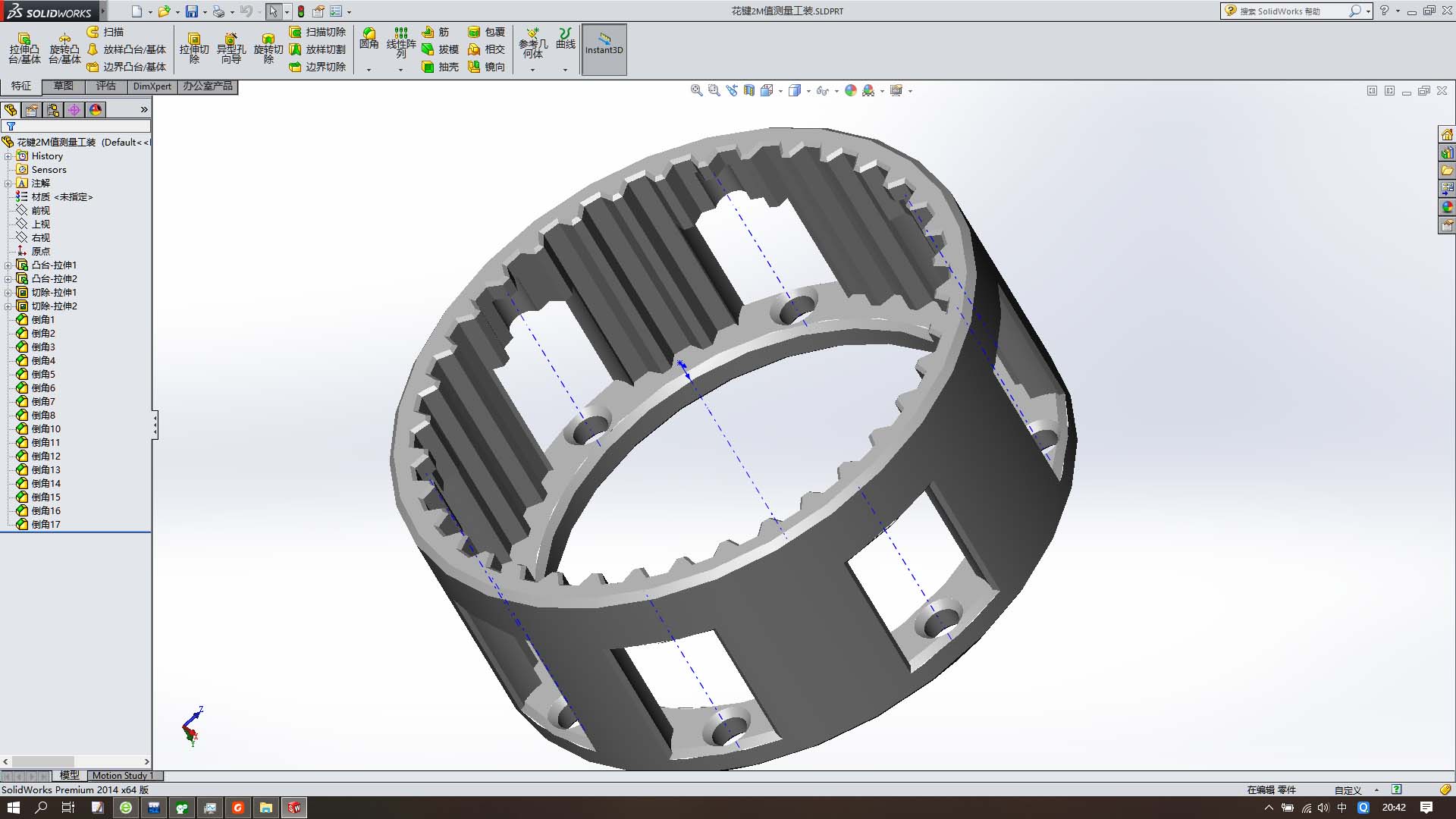Choose the 扫描切除 swept cut tool
Image resolution: width=1456 pixels, height=819 pixels.
pyautogui.click(x=317, y=32)
